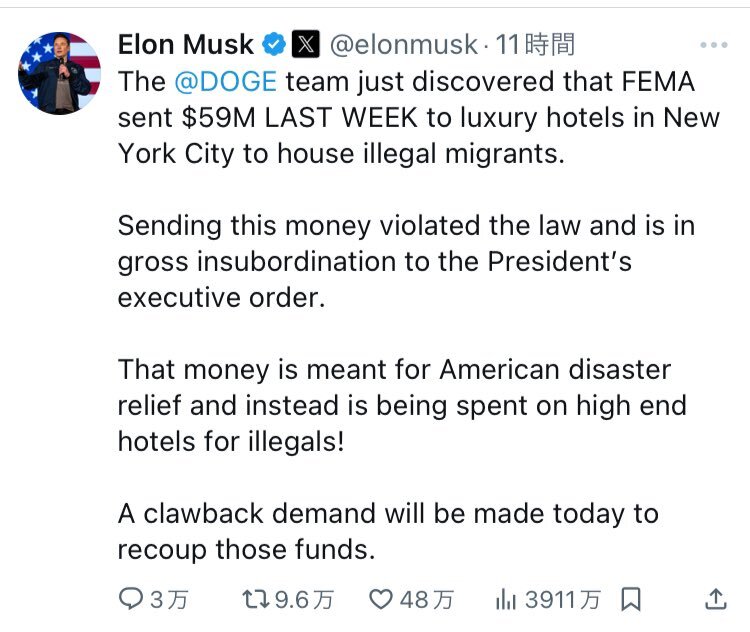Click the 48万 likes count
The image size is (750, 632).
tap(426, 599)
